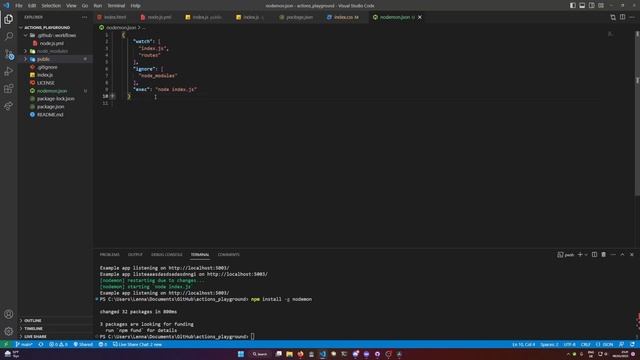Open Windows Start button on taskbar

point(241,354)
